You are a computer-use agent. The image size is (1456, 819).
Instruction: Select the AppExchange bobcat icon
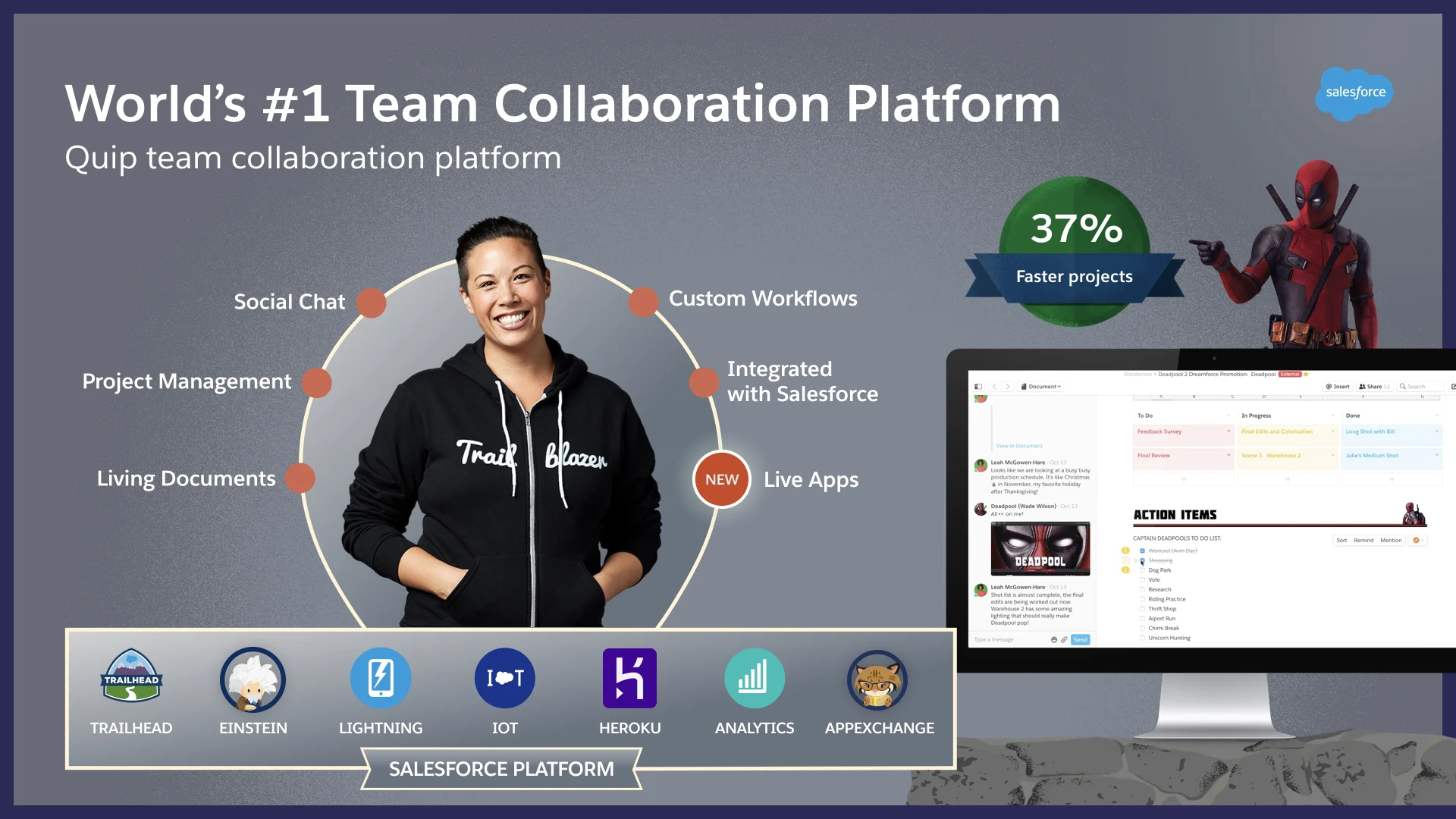[877, 679]
